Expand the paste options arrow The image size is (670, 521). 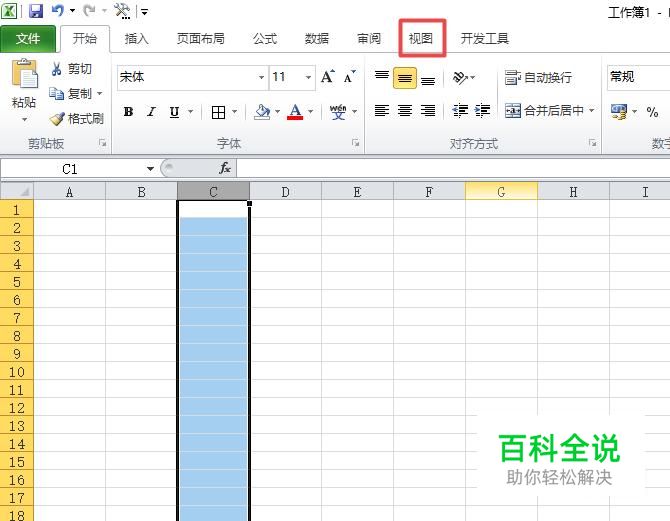24,119
